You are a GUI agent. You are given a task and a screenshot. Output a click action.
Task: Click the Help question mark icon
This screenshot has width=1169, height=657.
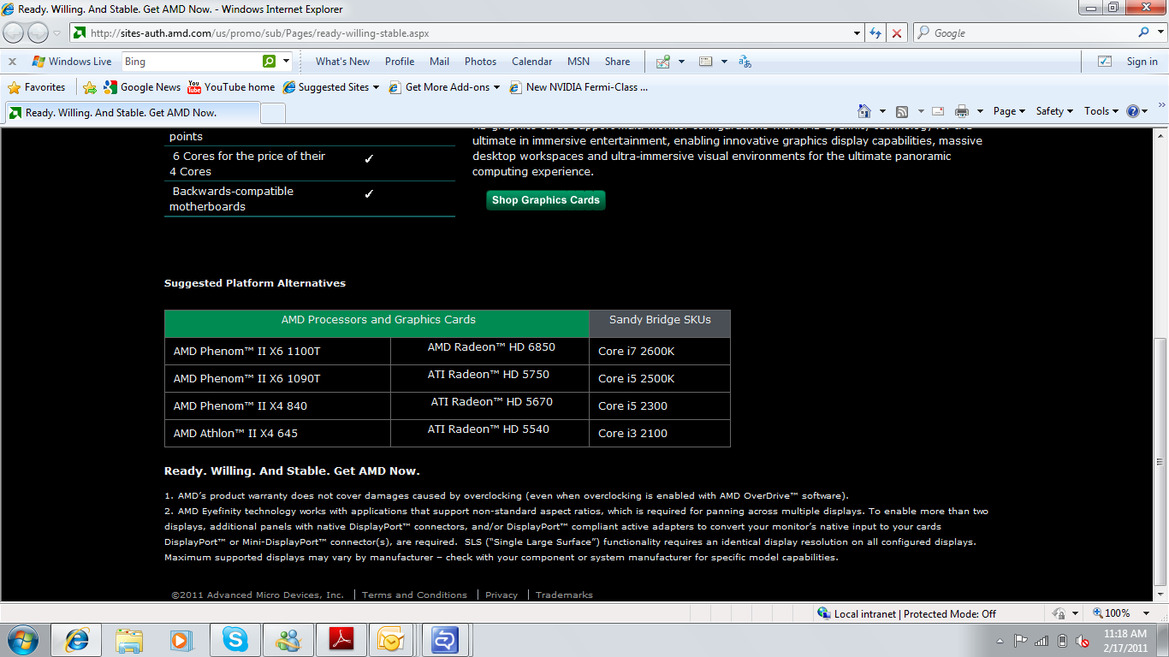(1133, 111)
